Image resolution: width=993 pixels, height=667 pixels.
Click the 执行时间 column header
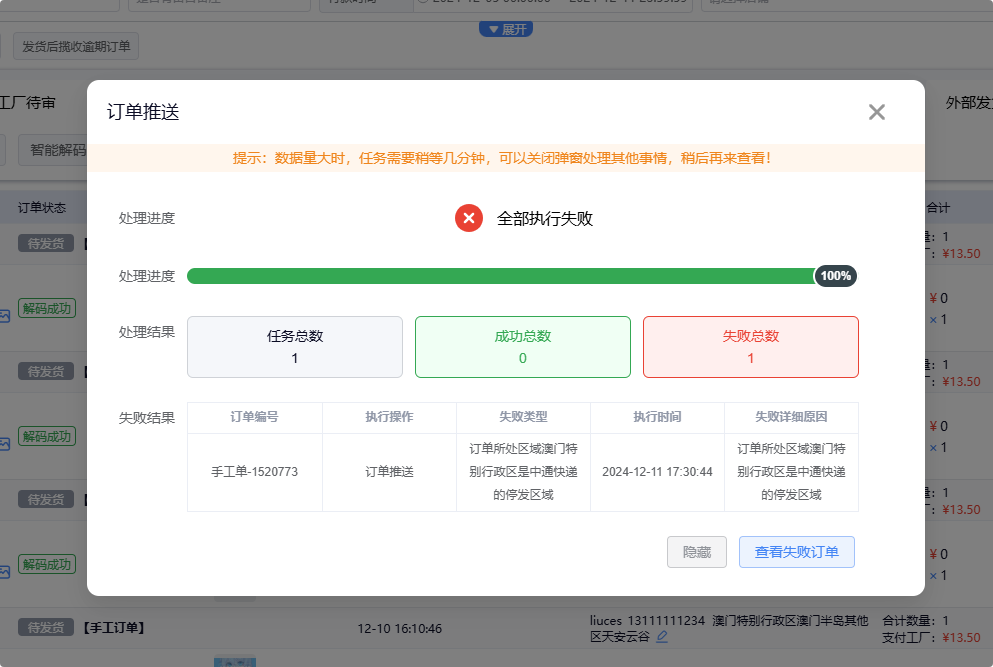click(x=657, y=417)
